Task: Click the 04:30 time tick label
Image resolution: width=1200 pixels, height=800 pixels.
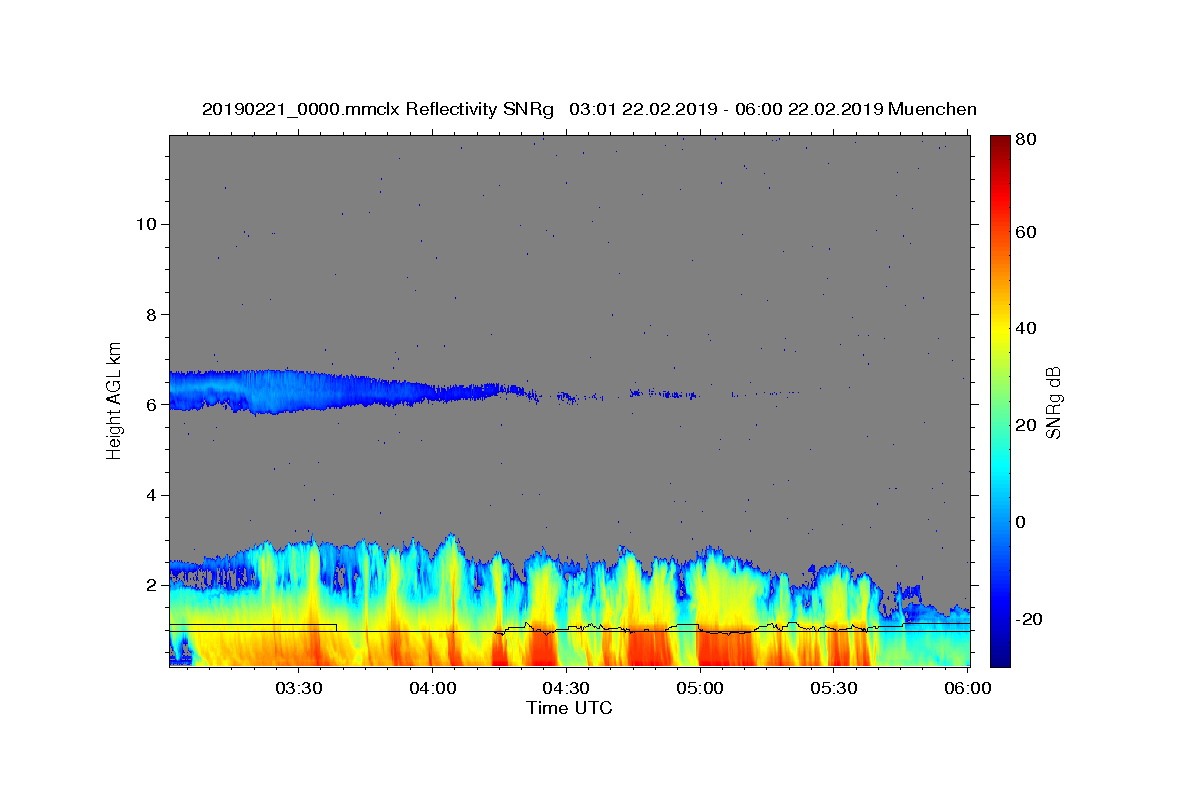Action: tap(566, 689)
